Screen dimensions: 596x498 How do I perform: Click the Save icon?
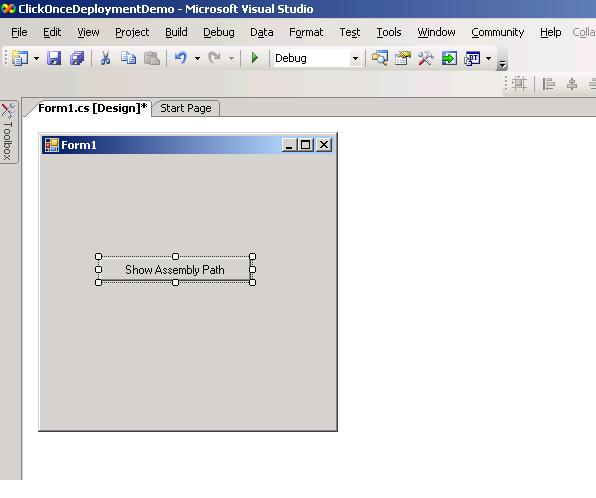pos(54,59)
